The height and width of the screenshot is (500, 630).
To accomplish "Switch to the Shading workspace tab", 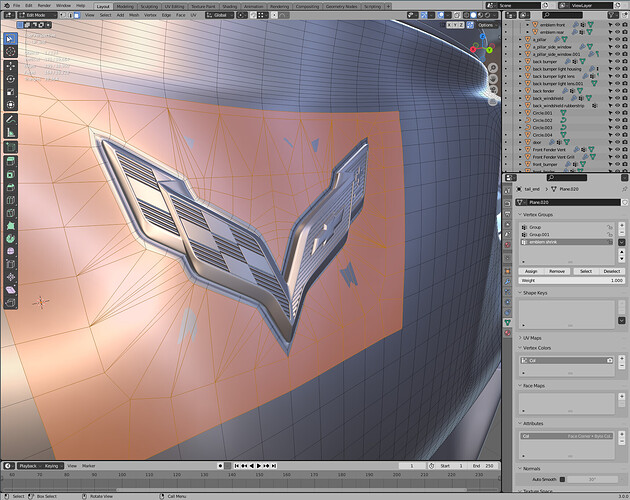I will pos(229,6).
